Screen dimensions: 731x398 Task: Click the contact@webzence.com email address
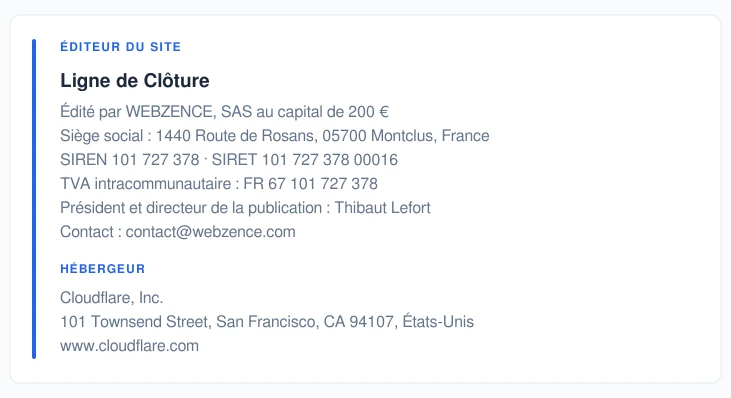point(210,232)
